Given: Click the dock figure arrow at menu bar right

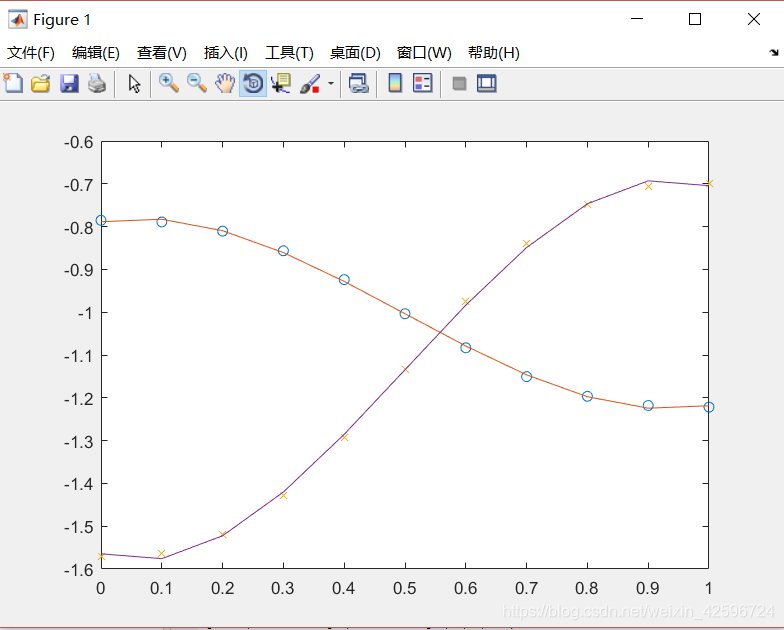Looking at the screenshot, I should 774,52.
